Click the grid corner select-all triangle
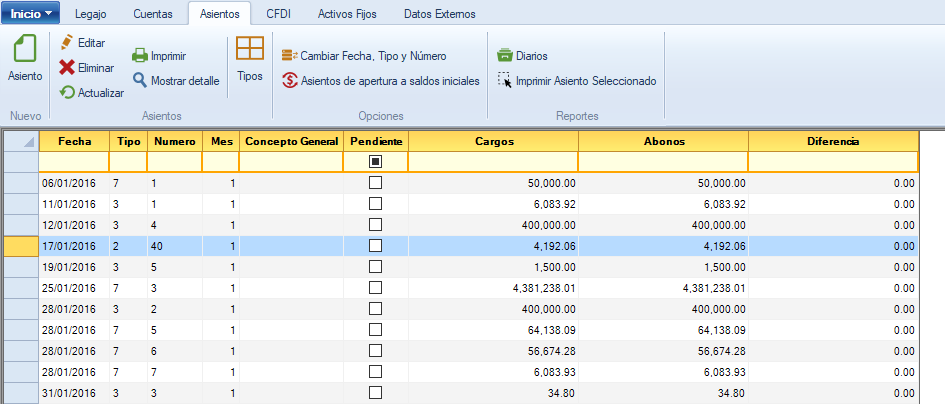This screenshot has width=945, height=404. pyautogui.click(x=21, y=142)
